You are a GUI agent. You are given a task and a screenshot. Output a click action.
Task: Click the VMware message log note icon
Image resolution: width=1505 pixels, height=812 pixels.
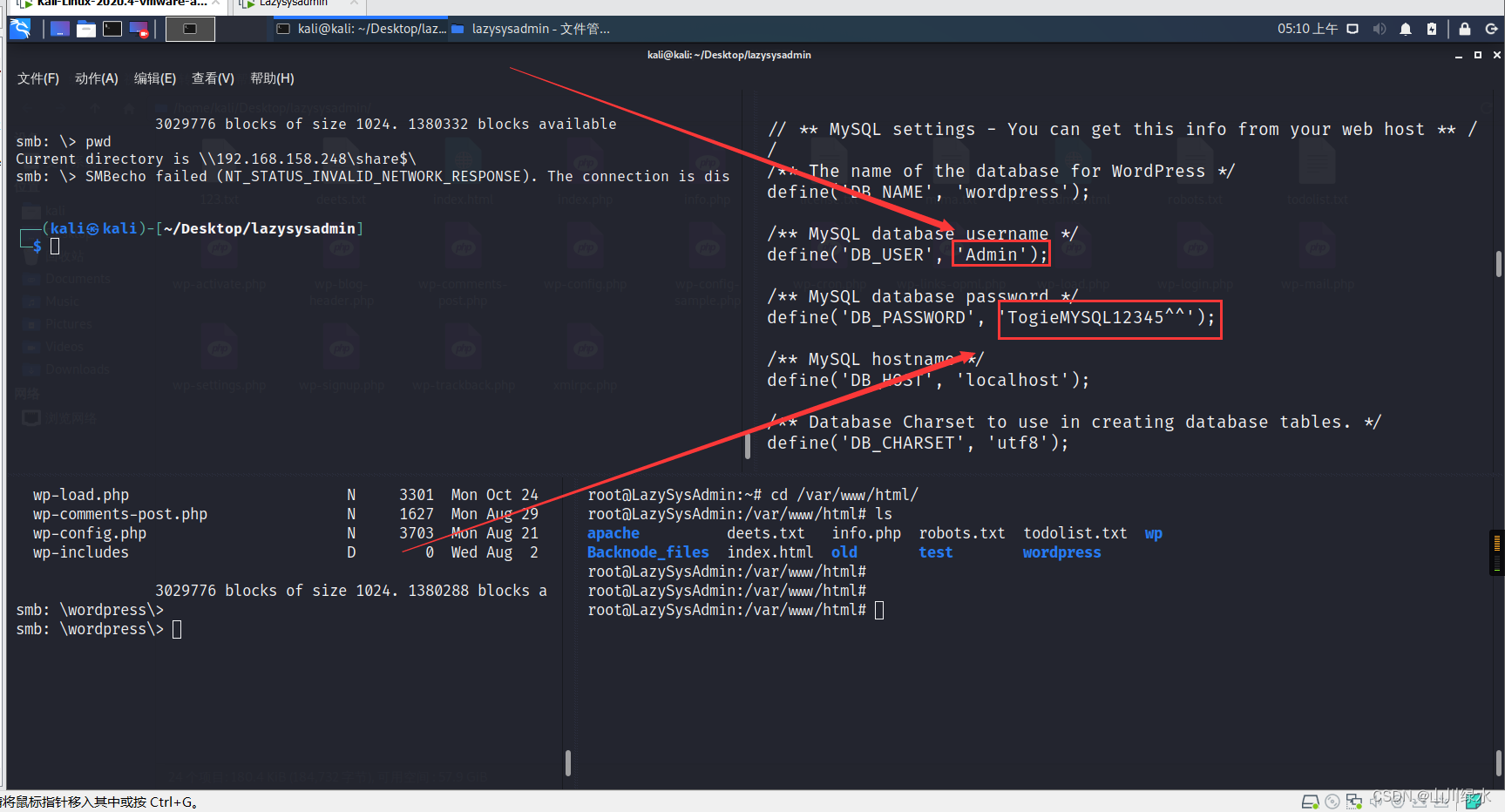1474,802
